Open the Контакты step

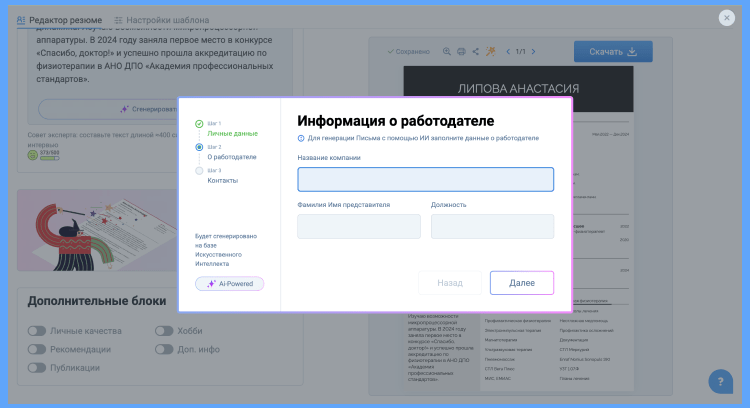click(222, 180)
